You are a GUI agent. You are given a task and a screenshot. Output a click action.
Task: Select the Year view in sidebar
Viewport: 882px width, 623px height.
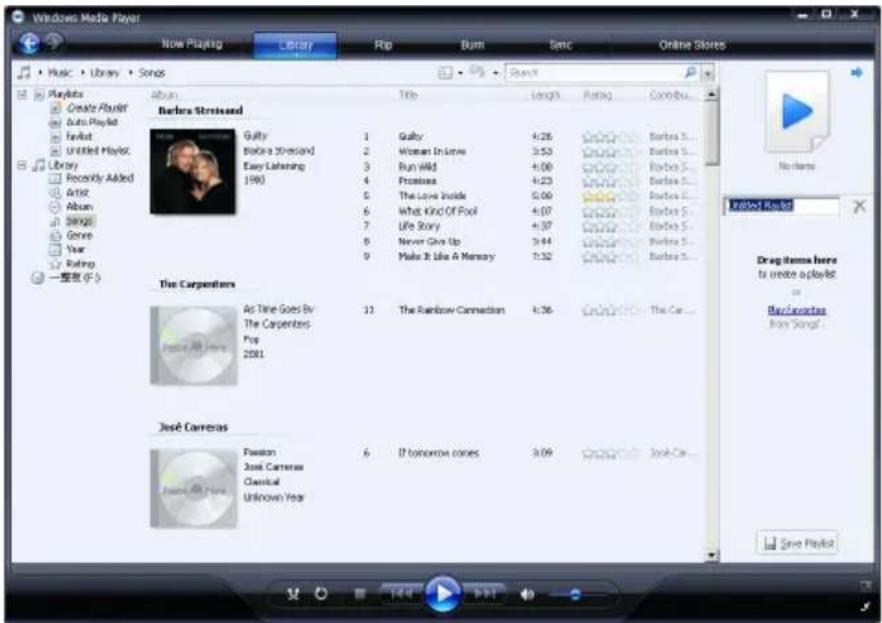pos(75,249)
